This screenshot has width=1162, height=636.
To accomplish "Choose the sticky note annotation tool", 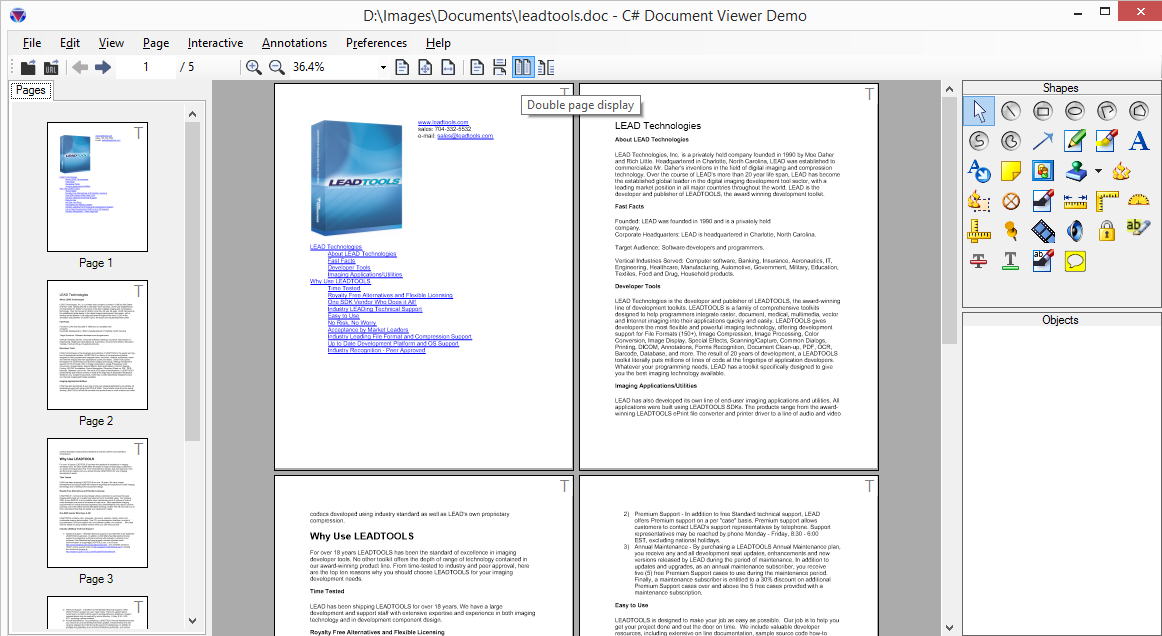I will [1011, 171].
